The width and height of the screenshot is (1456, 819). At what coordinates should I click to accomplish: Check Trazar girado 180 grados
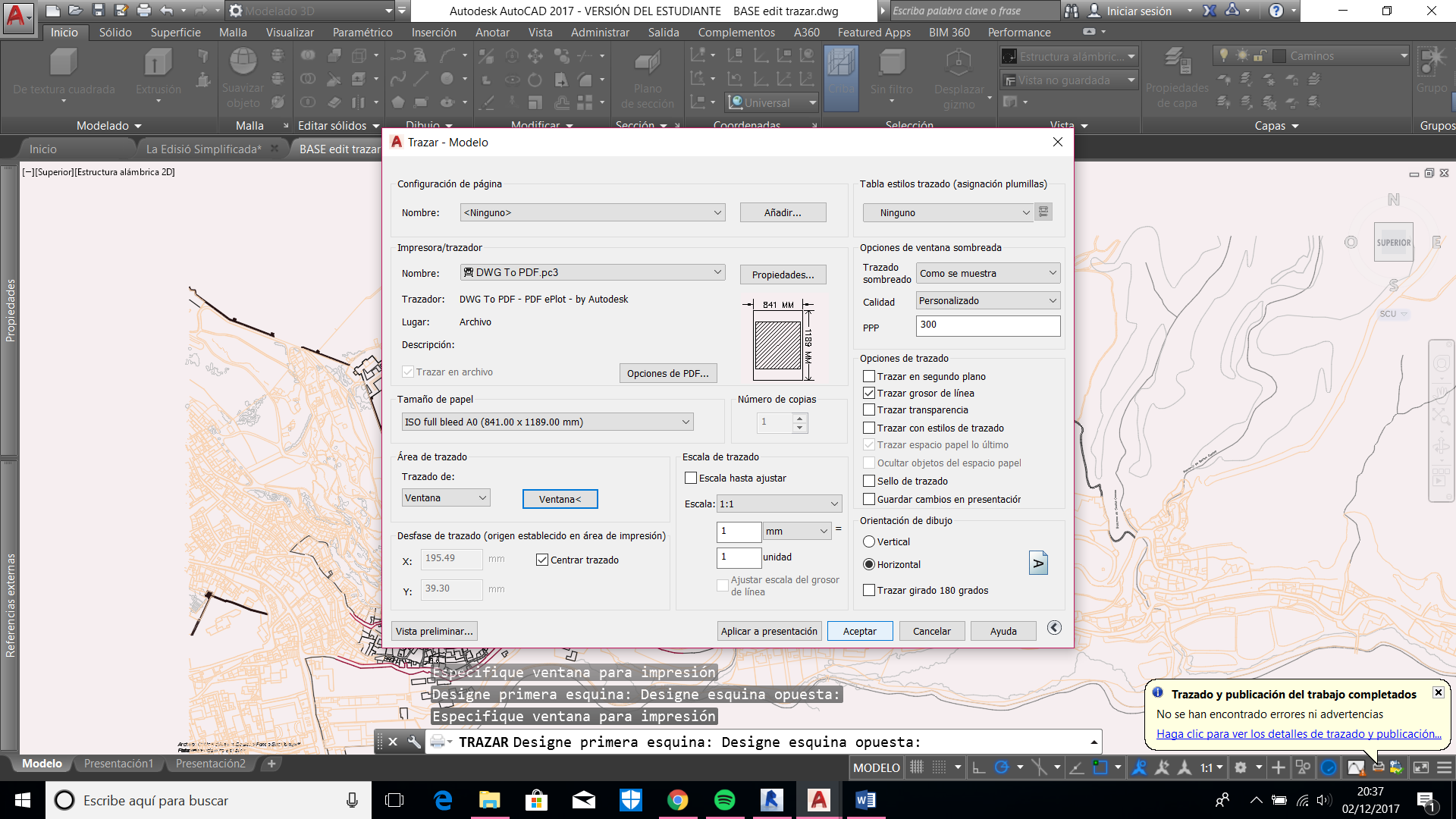tap(869, 590)
